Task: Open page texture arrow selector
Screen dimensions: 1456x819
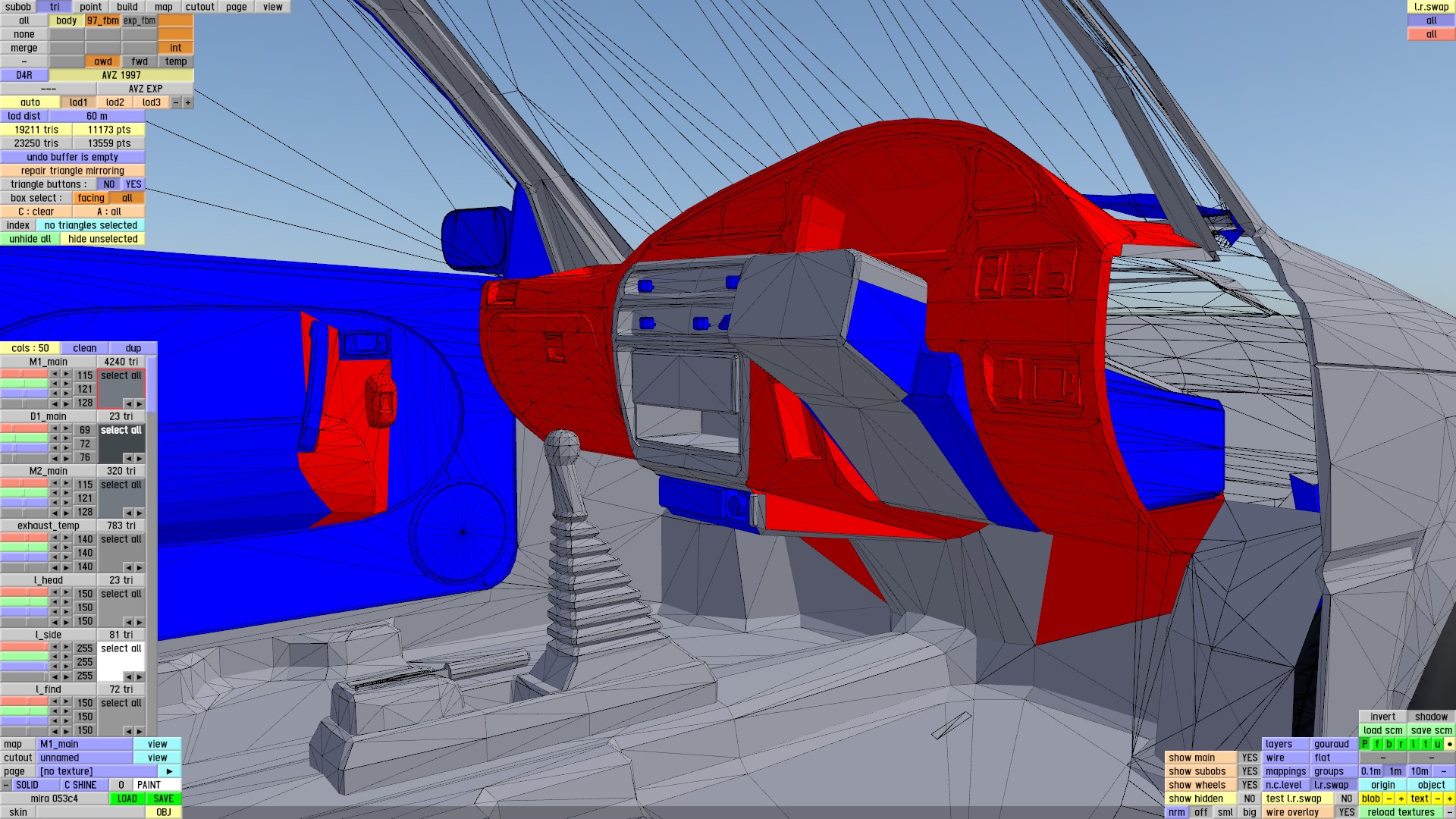Action: (x=169, y=771)
